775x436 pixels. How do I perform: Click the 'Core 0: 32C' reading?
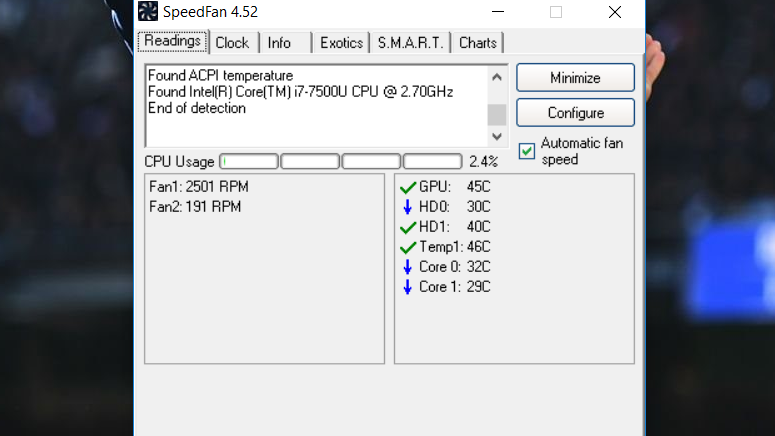coord(455,267)
